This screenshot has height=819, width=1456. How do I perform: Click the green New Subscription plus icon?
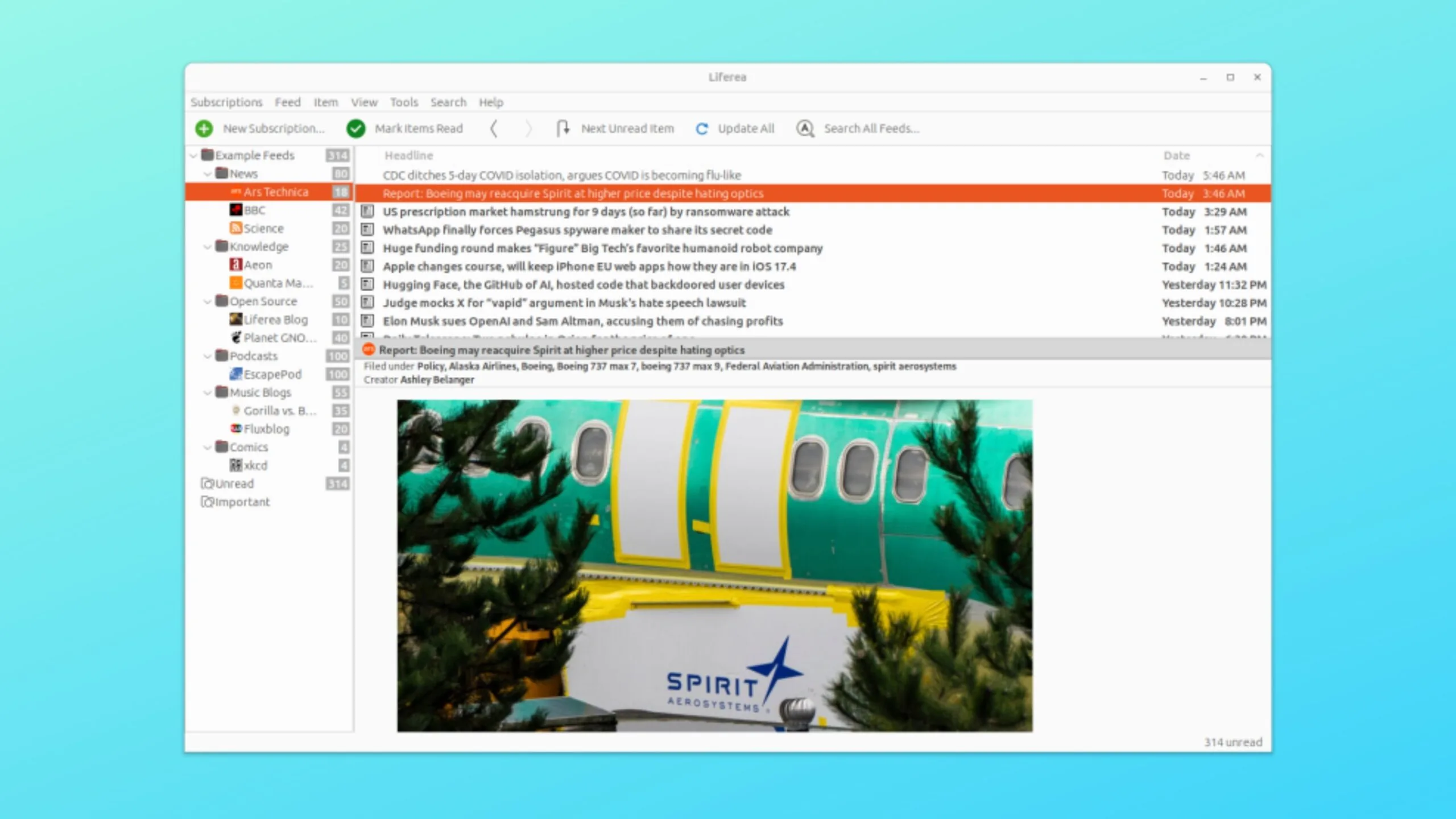coord(204,129)
